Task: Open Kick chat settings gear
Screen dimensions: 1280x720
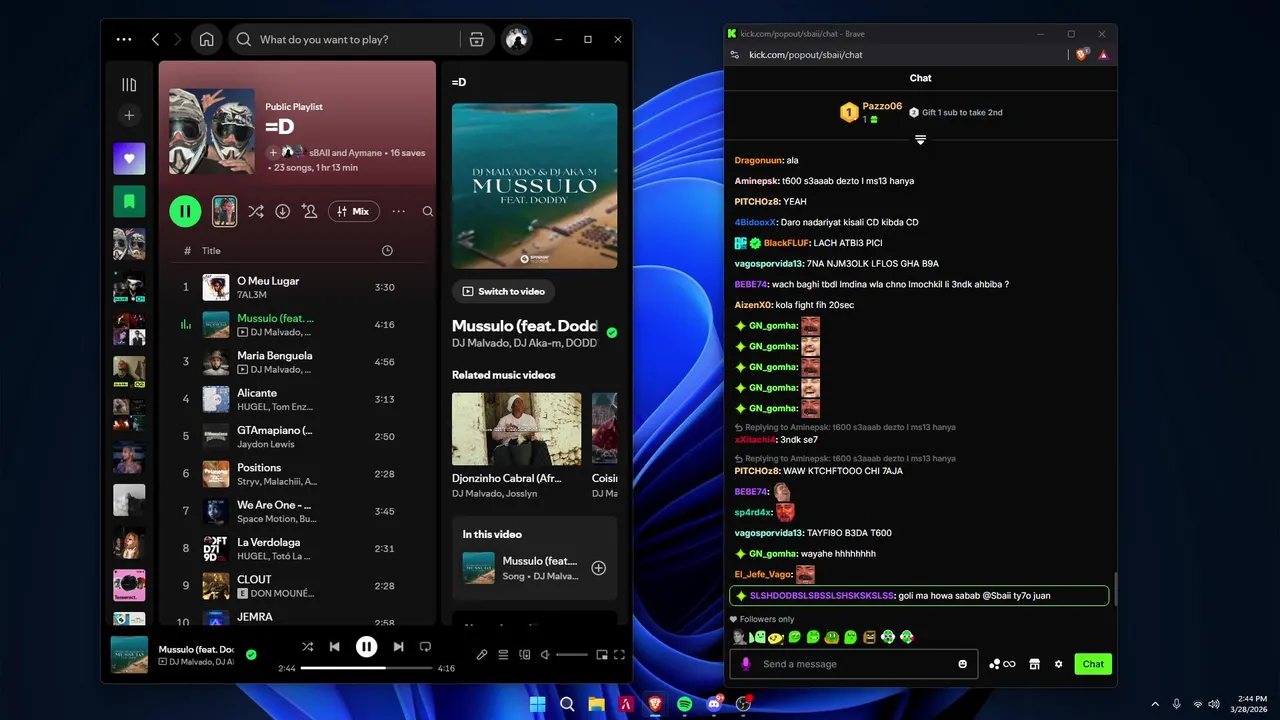Action: click(1058, 664)
